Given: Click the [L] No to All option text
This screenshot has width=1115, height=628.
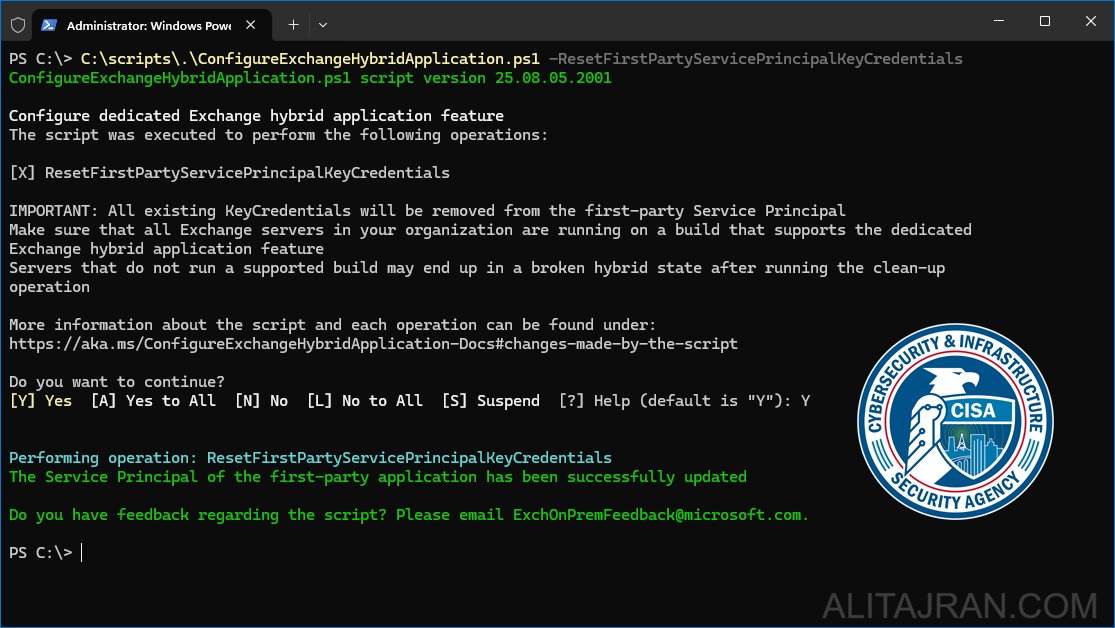Looking at the screenshot, I should [x=365, y=401].
